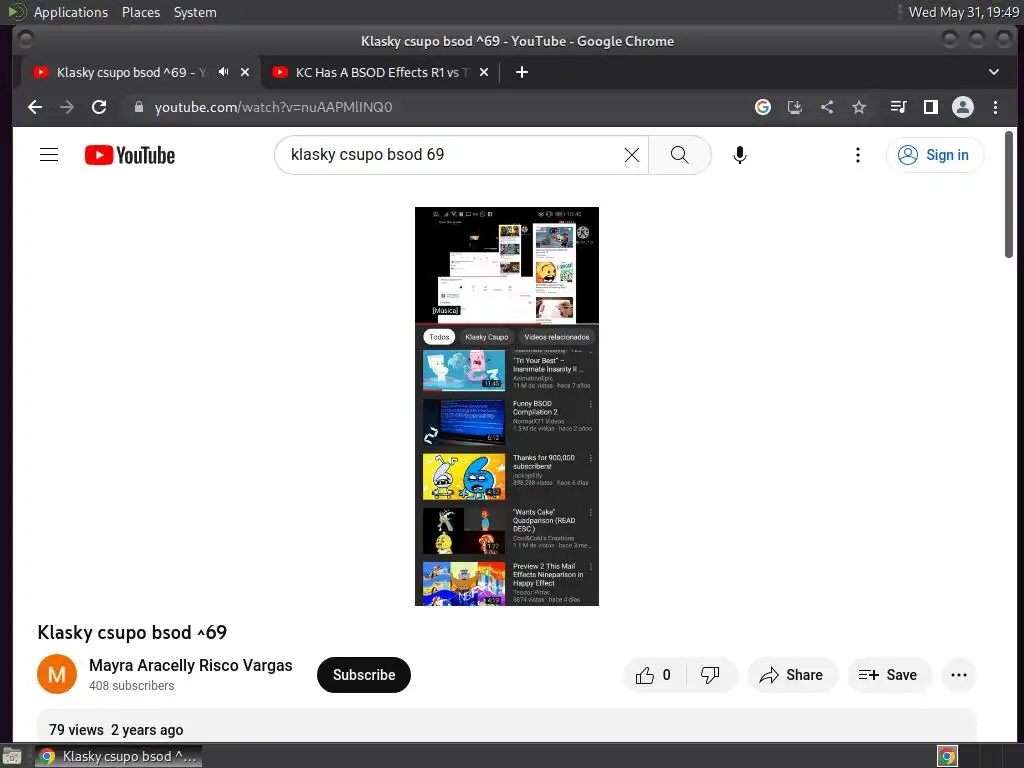Mute the tab via speaker icon
This screenshot has height=768, width=1024.
[223, 72]
